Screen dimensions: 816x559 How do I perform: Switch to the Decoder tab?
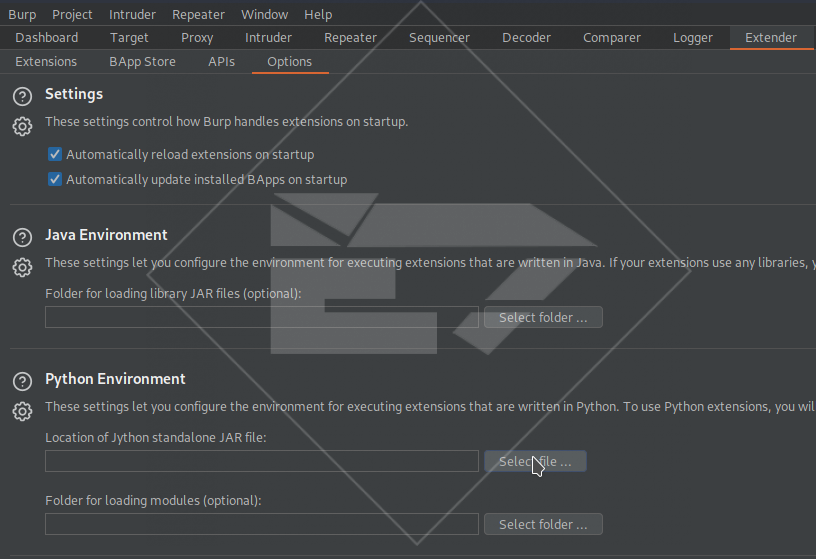[526, 37]
